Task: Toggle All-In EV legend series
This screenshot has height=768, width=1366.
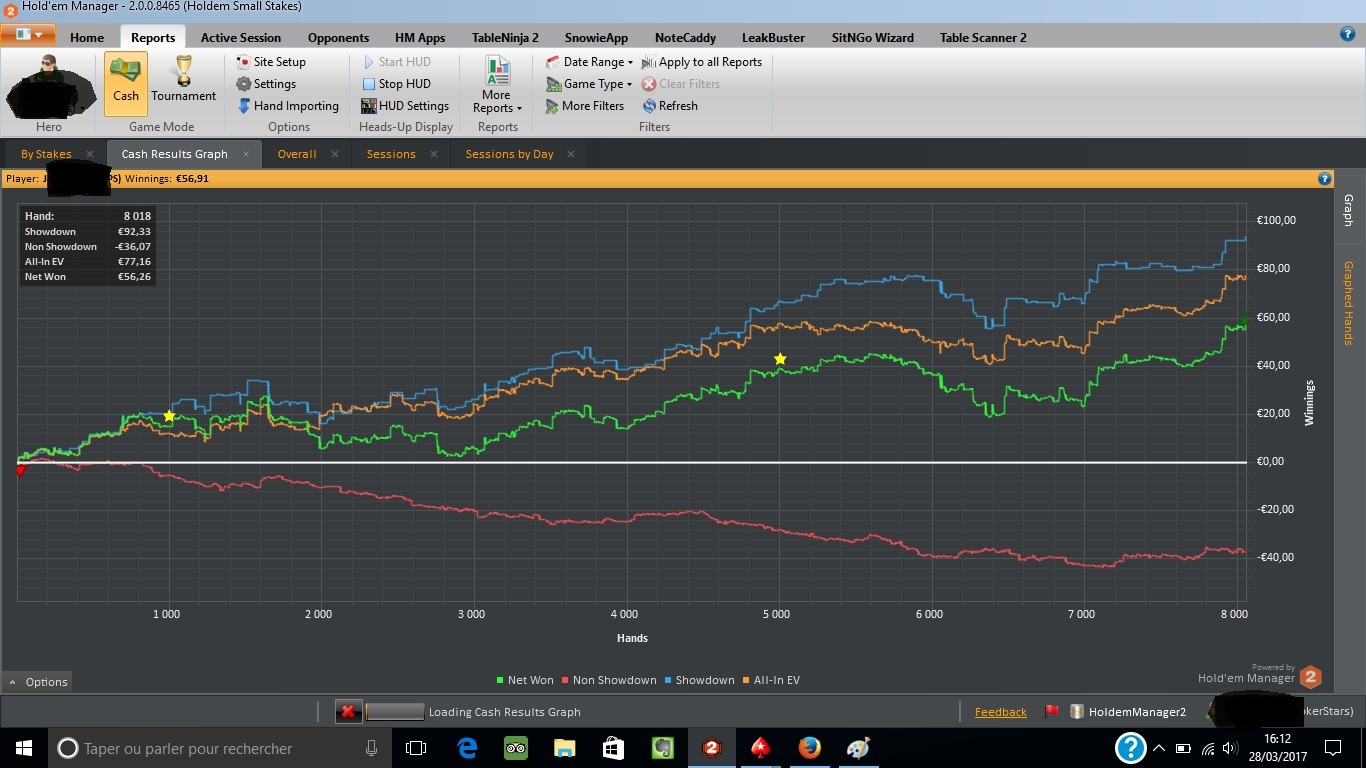Action: click(x=771, y=680)
